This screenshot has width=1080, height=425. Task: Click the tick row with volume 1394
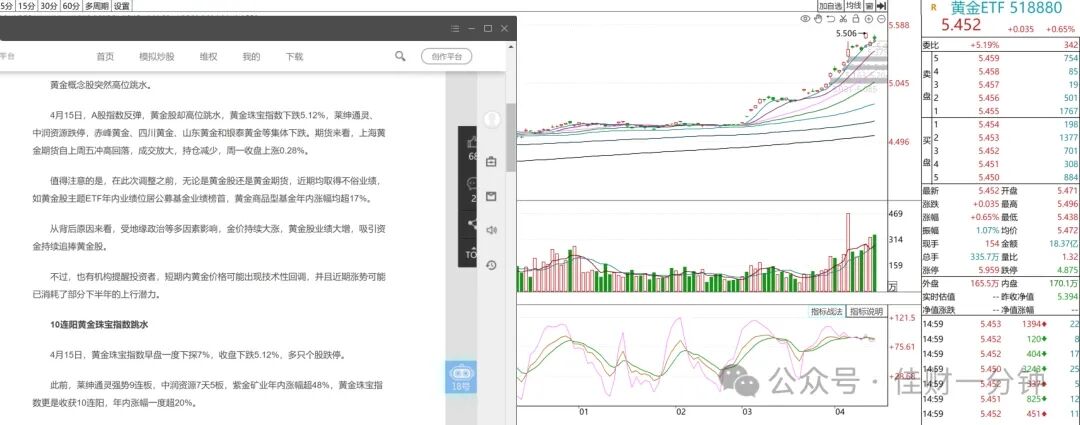point(1001,324)
